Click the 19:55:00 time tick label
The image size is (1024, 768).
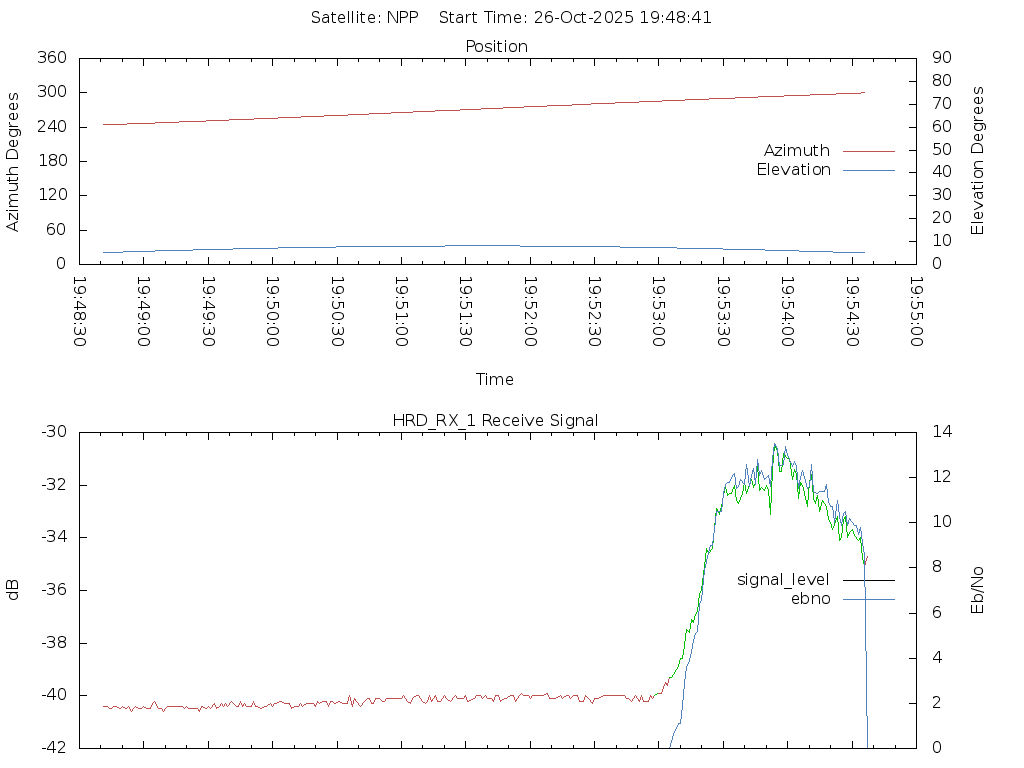click(917, 312)
